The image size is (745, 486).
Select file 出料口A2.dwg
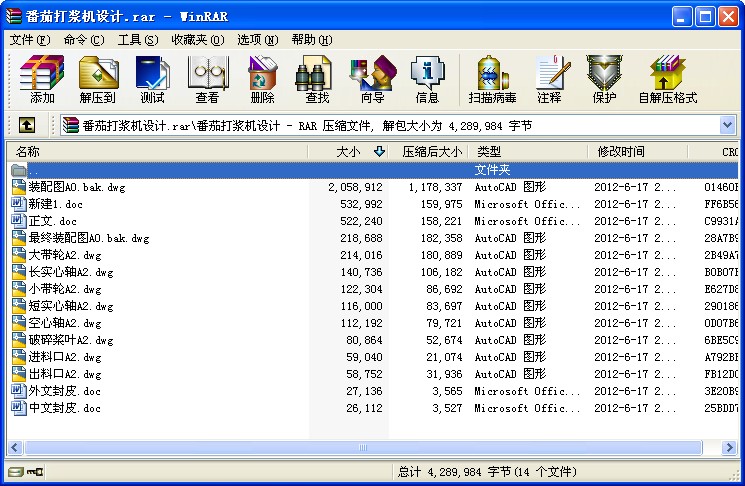pos(65,374)
